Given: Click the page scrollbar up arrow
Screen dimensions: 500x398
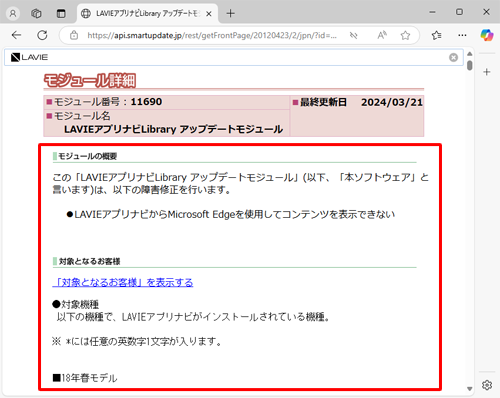Looking at the screenshot, I should [x=470, y=54].
